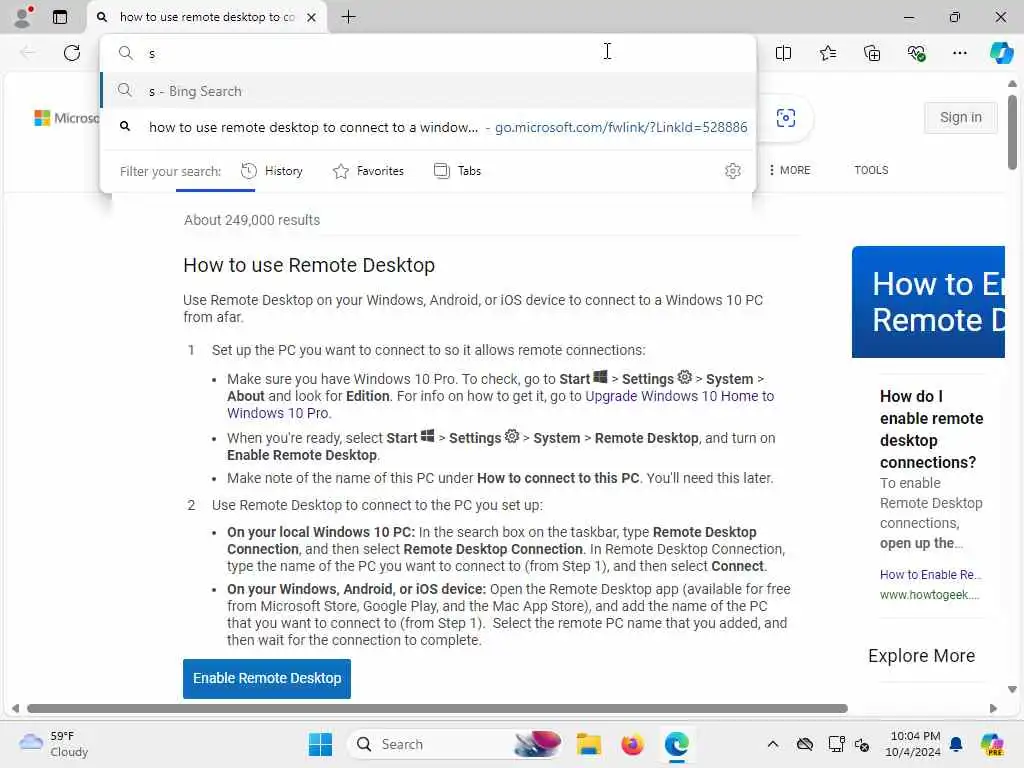Click the horizontal scrollbar thumb
The width and height of the screenshot is (1024, 768).
(x=437, y=708)
